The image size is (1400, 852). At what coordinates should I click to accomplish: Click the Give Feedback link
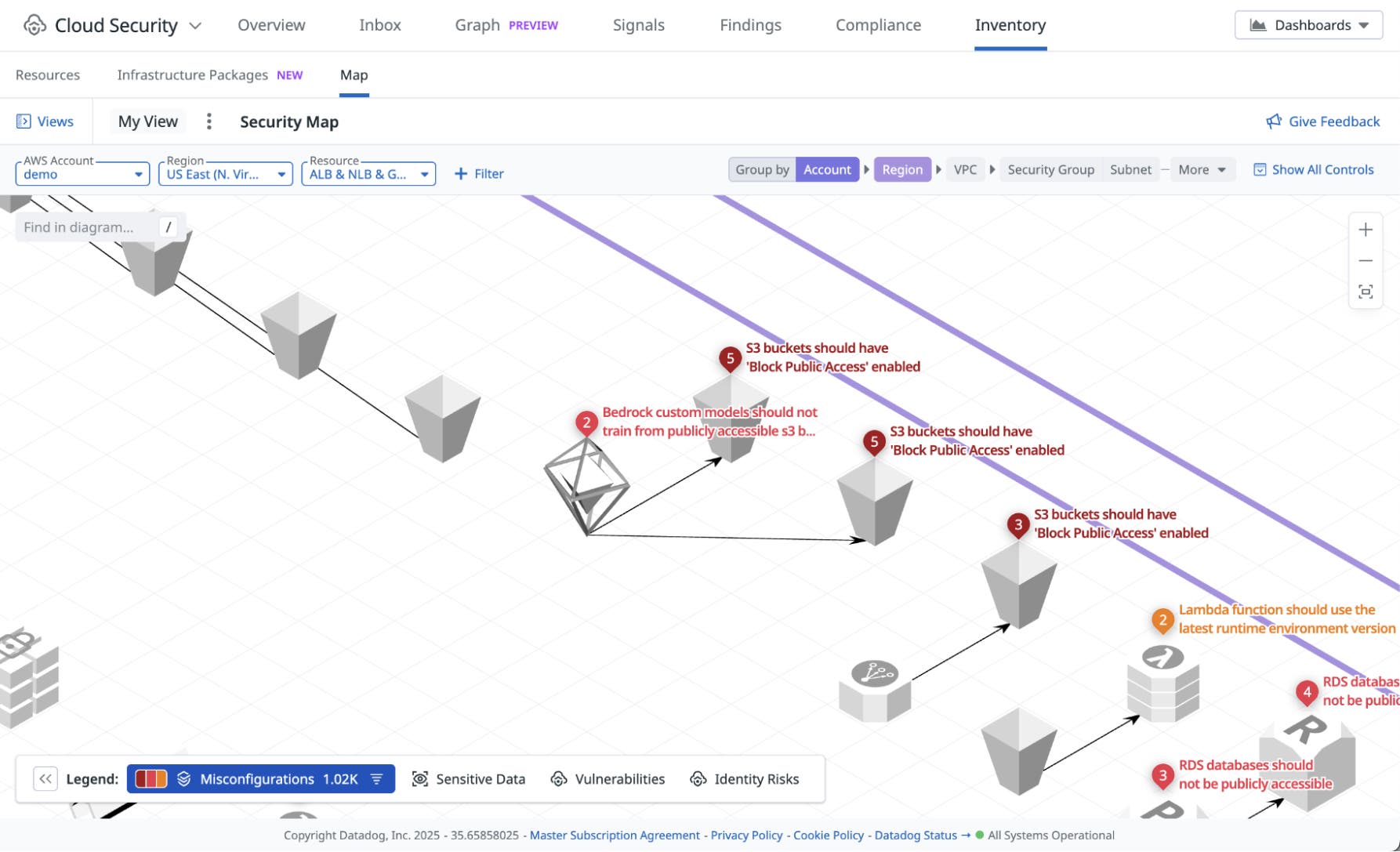1322,121
